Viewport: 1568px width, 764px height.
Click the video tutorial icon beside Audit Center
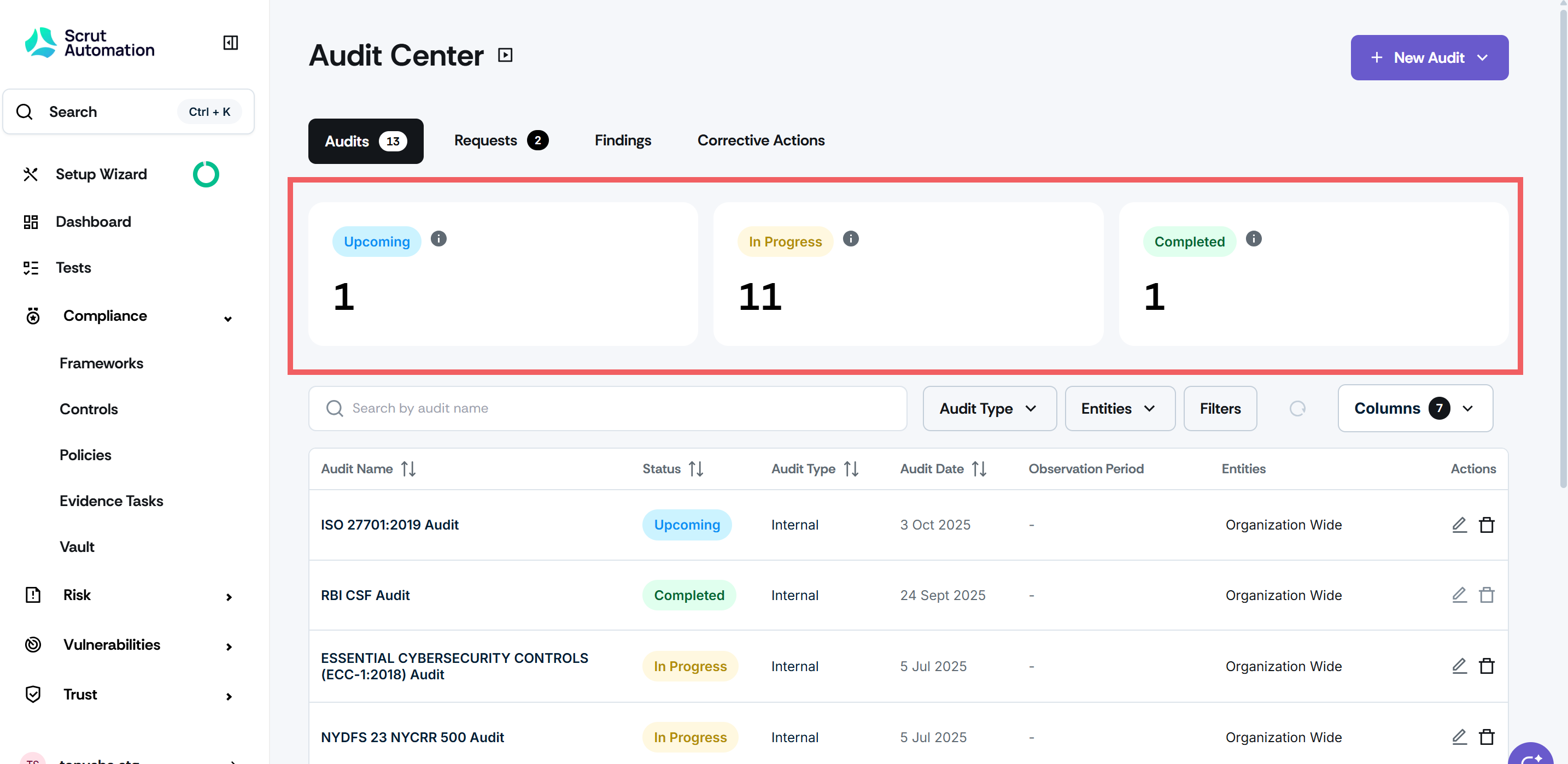click(x=505, y=55)
